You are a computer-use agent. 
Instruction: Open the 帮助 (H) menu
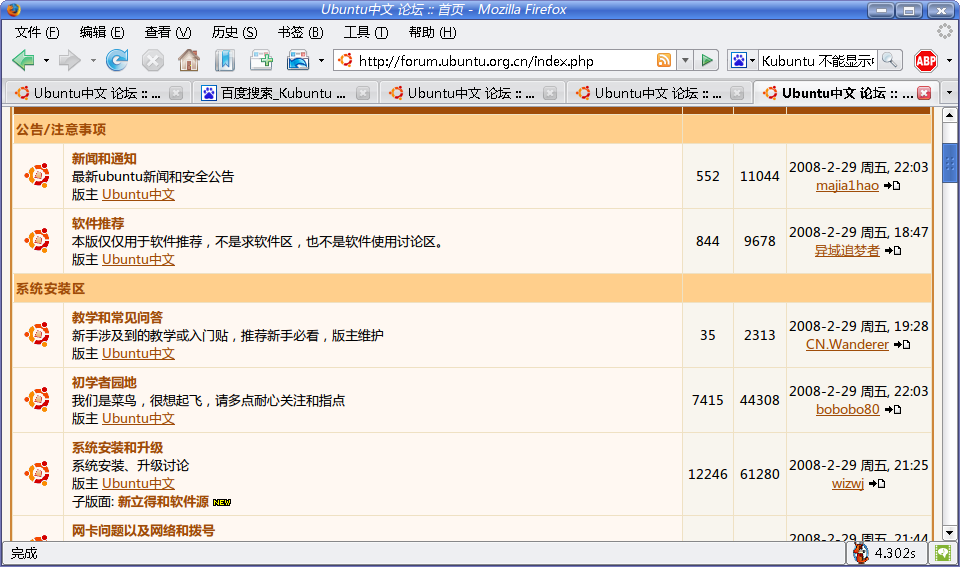click(432, 32)
